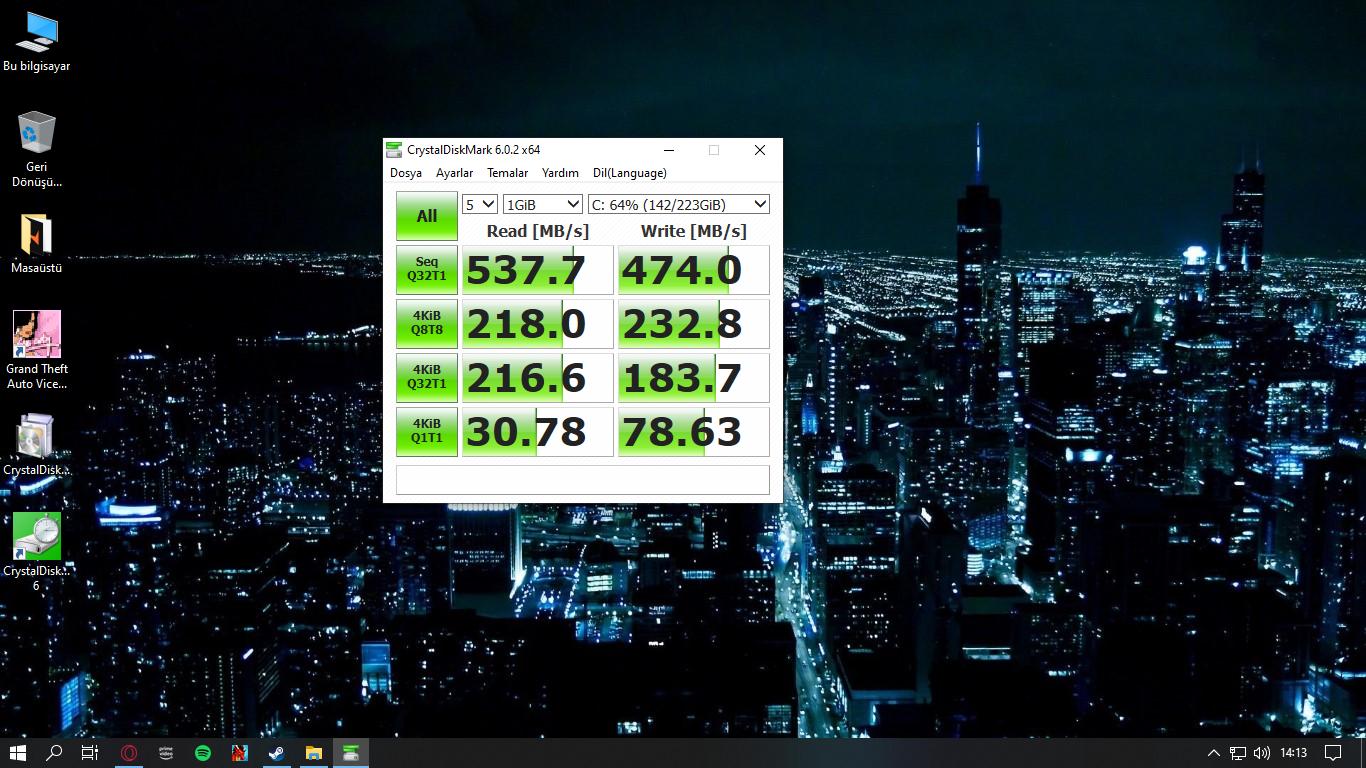Click the Read [MB/s] column header
Screen dimensions: 1366x768
538,231
